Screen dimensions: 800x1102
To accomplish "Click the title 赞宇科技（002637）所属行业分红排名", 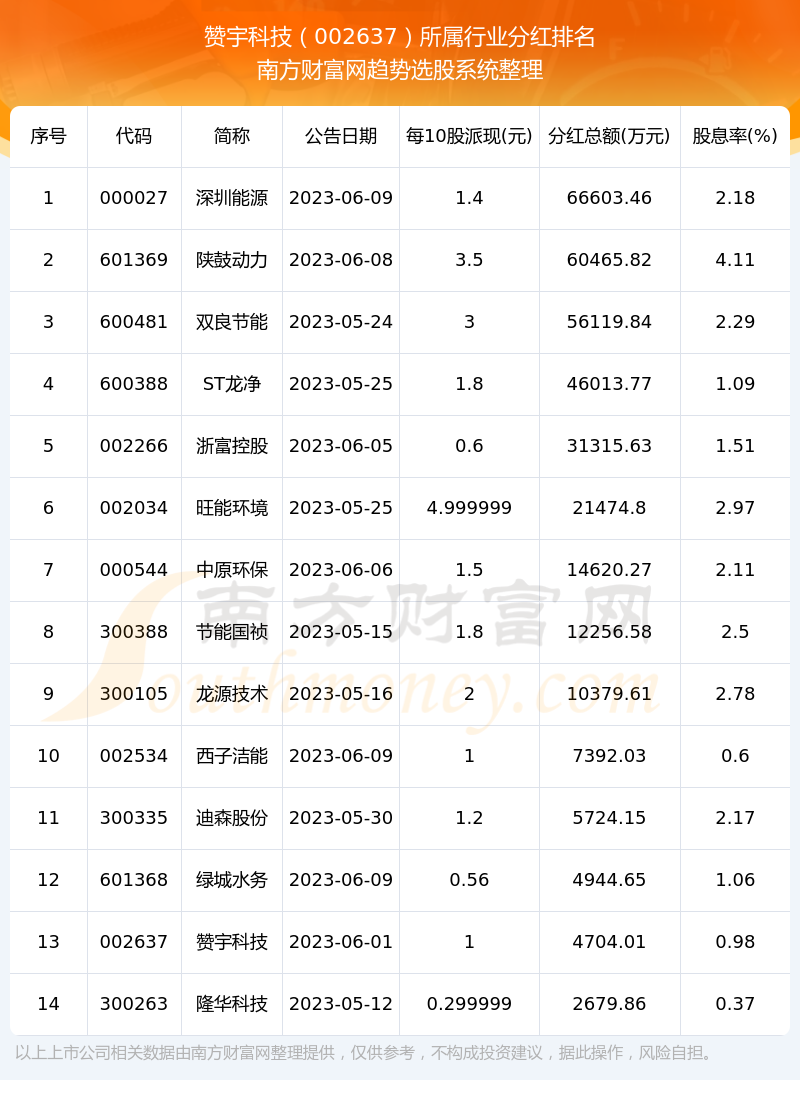I will (x=400, y=37).
